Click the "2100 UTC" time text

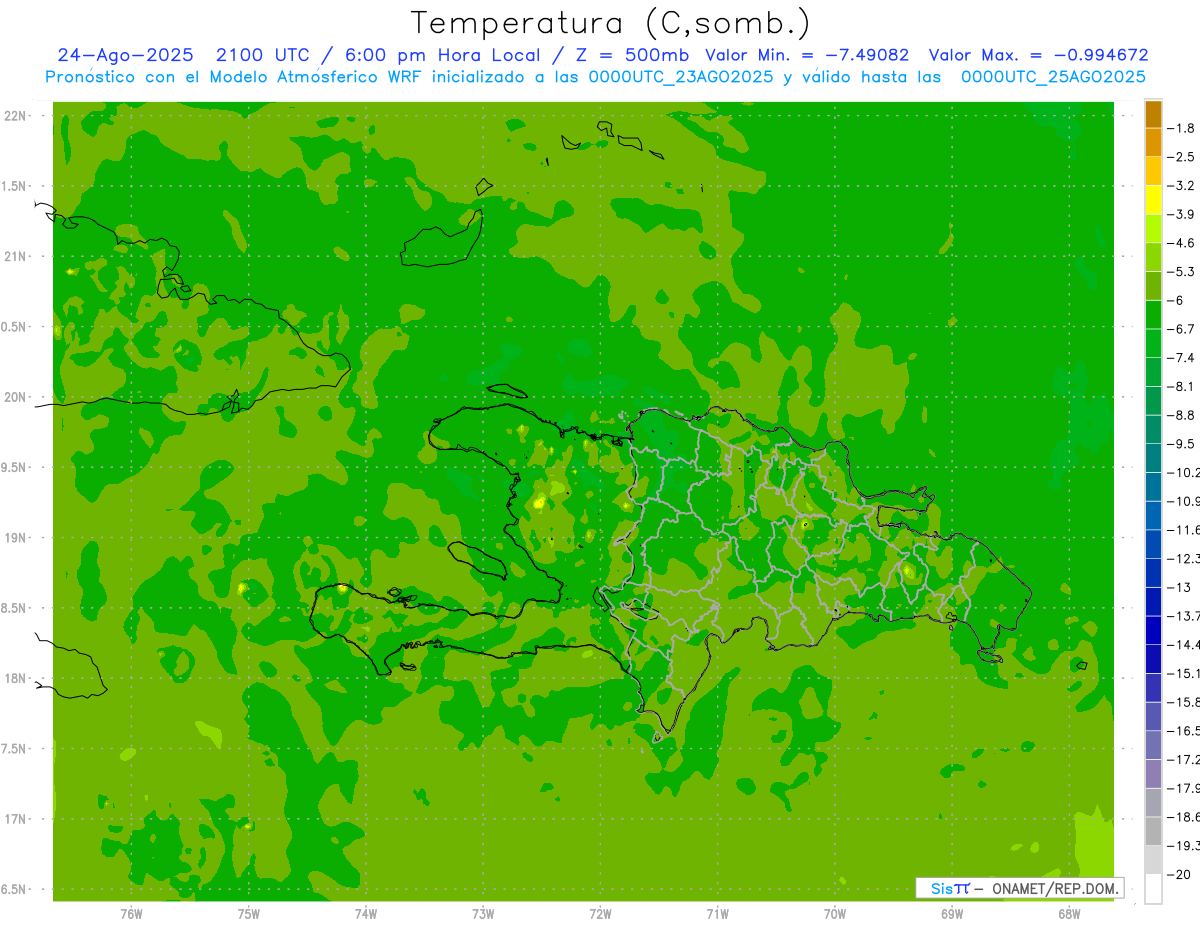265,55
